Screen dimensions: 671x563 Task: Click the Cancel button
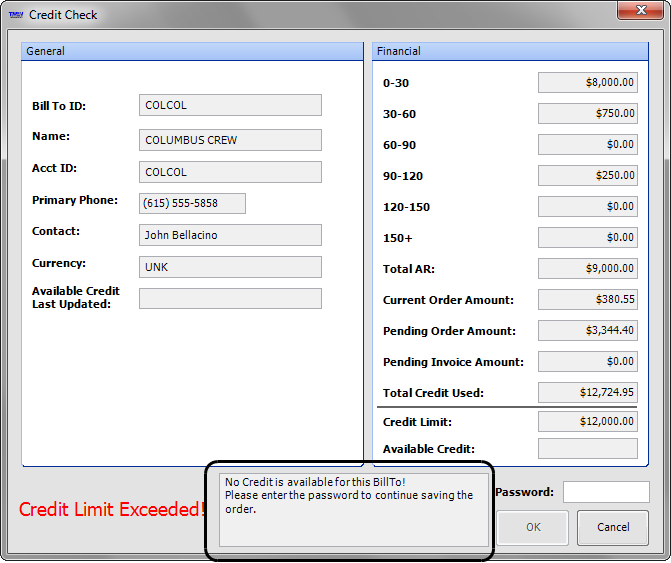(613, 527)
